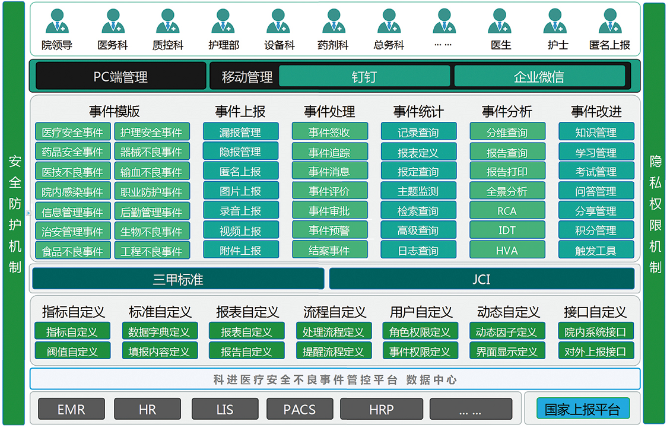Click the 护士 person icon
The width and height of the screenshot is (668, 427).
click(555, 22)
